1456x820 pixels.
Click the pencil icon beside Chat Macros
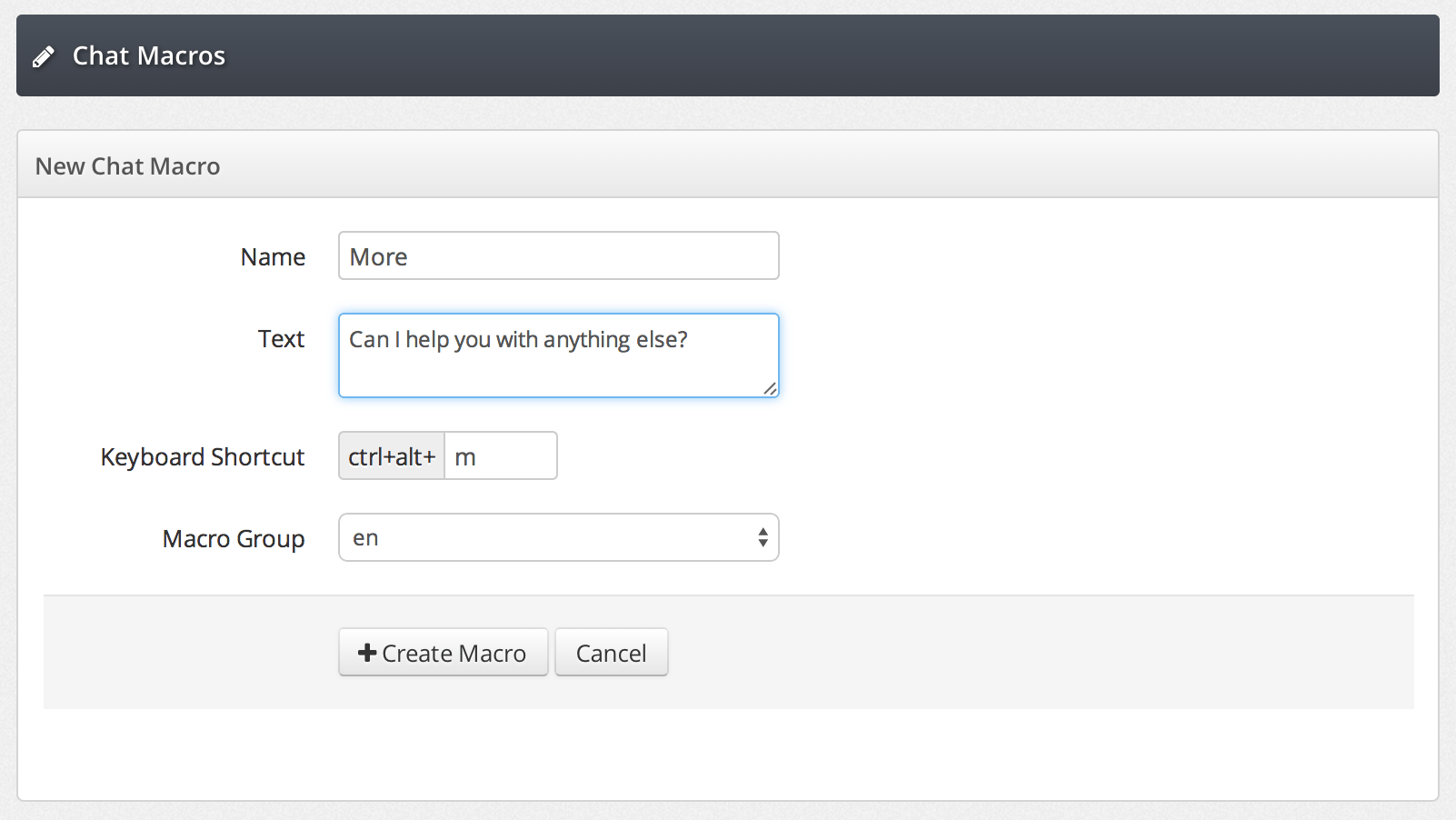pos(43,57)
